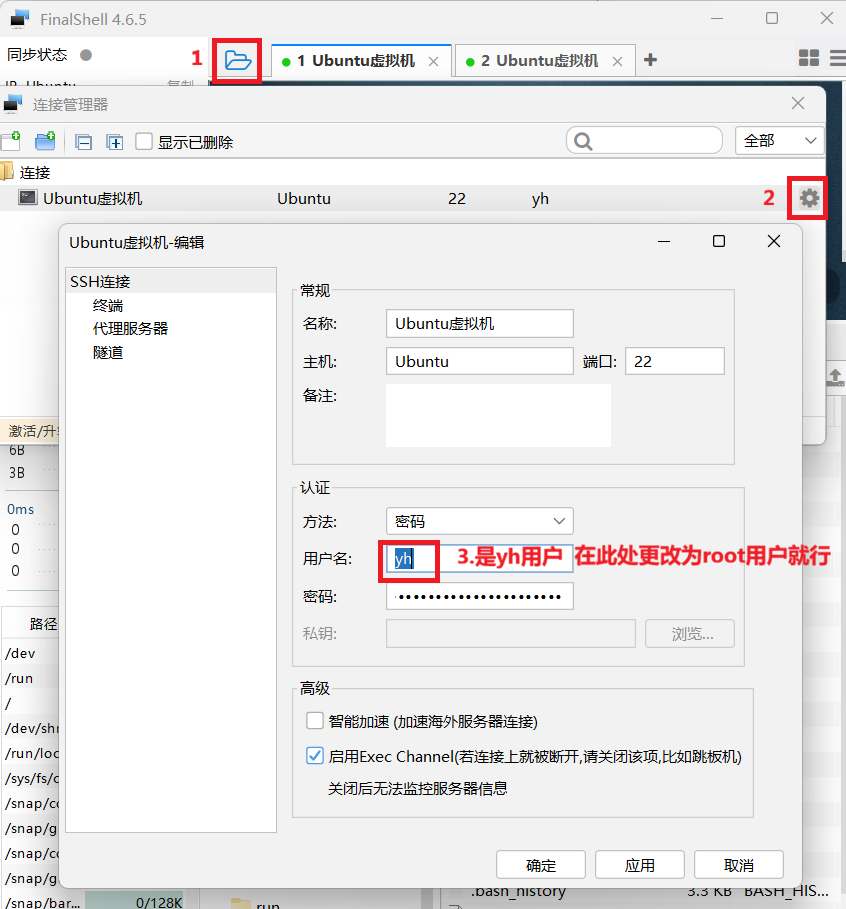This screenshot has width=846, height=909.
Task: Click the 连接 root folder label
Action: 35,173
